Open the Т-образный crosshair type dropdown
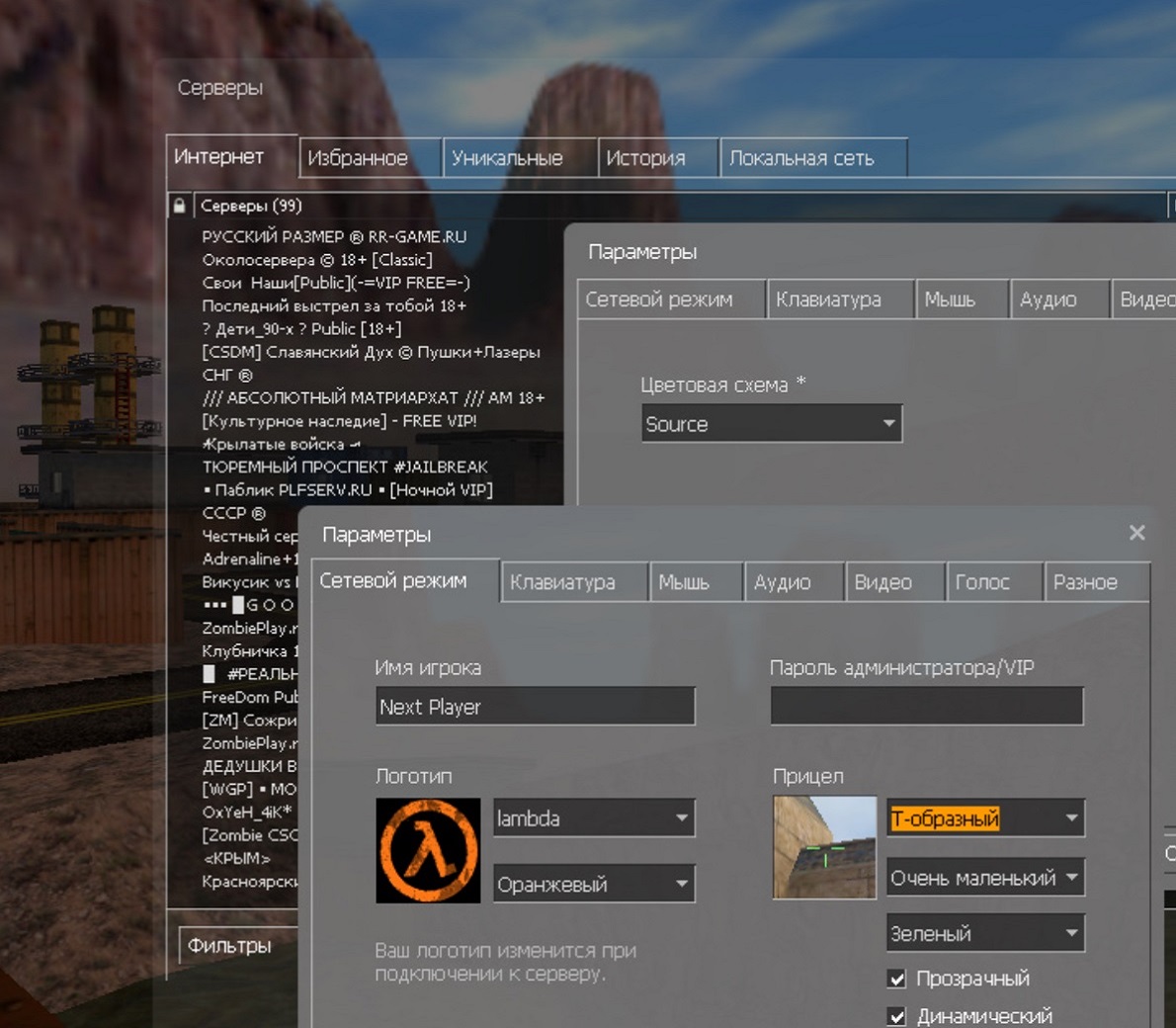1176x1028 pixels. pos(984,818)
